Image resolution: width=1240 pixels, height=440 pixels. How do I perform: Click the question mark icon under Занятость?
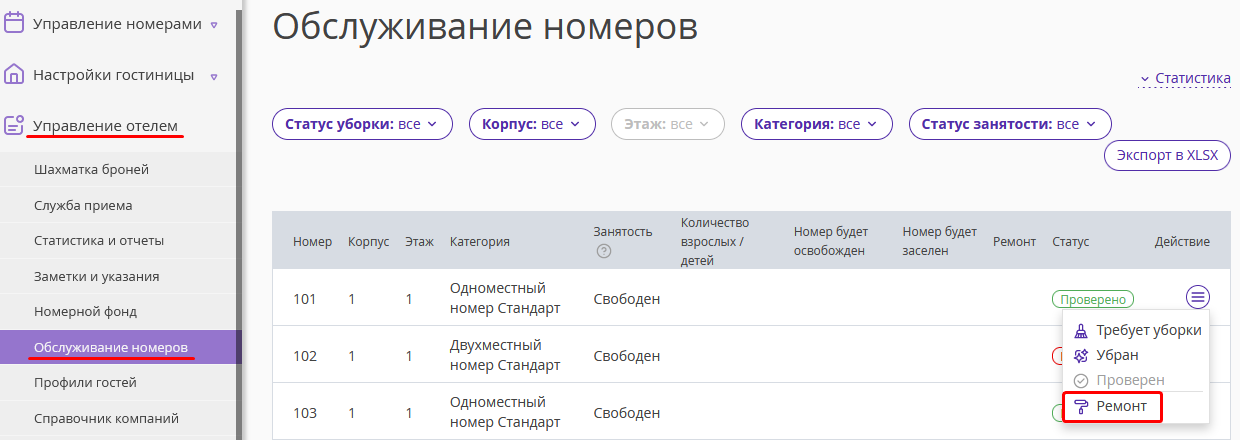603,252
